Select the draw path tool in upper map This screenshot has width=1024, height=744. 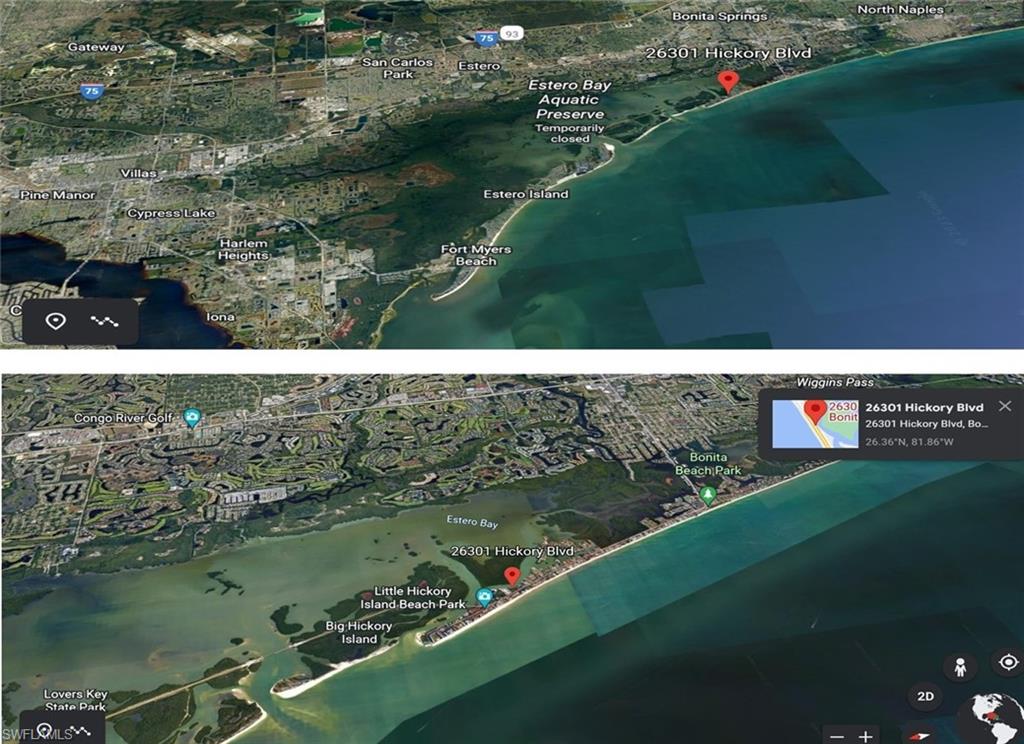105,321
